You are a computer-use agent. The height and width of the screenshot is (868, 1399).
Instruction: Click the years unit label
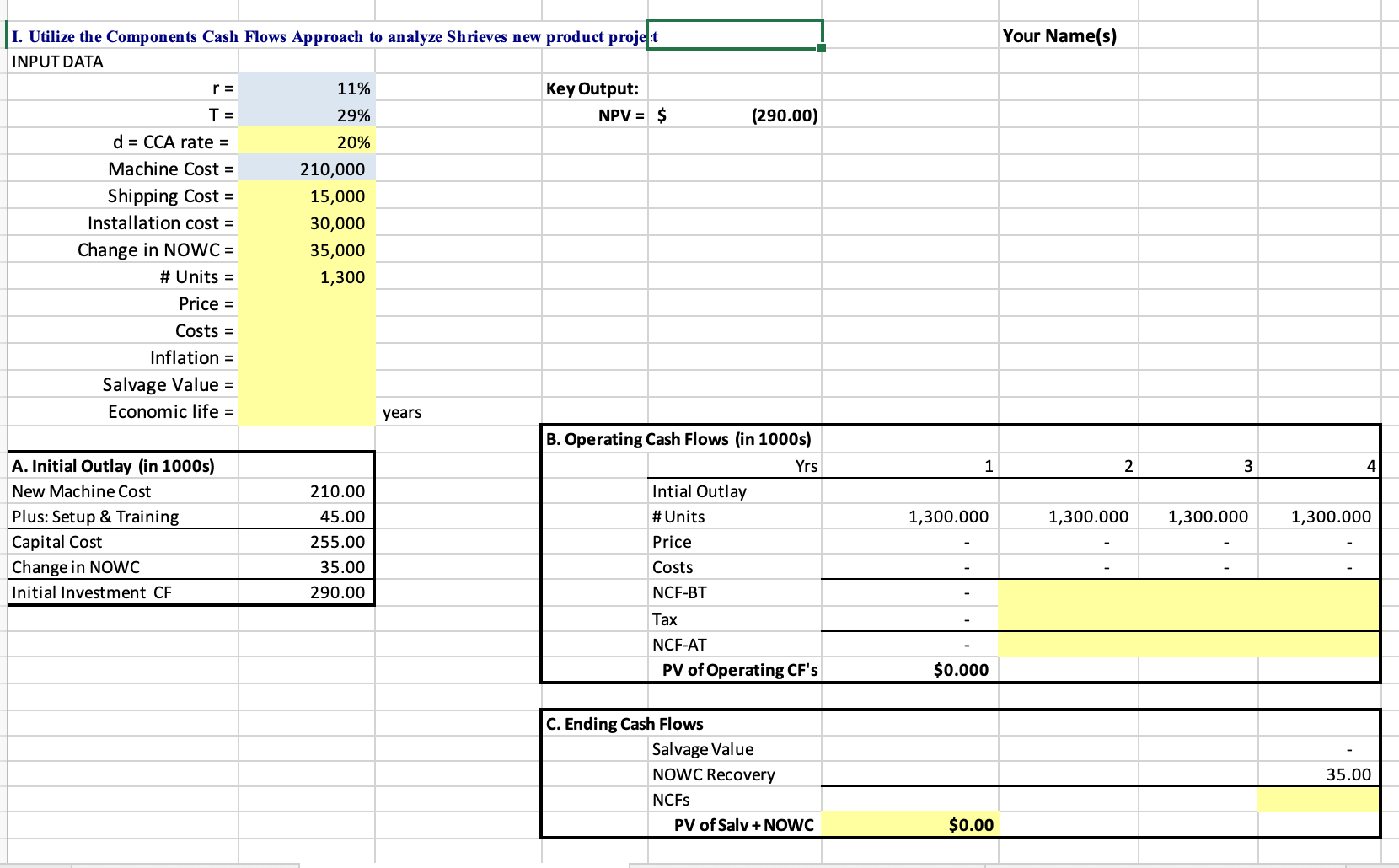click(402, 412)
